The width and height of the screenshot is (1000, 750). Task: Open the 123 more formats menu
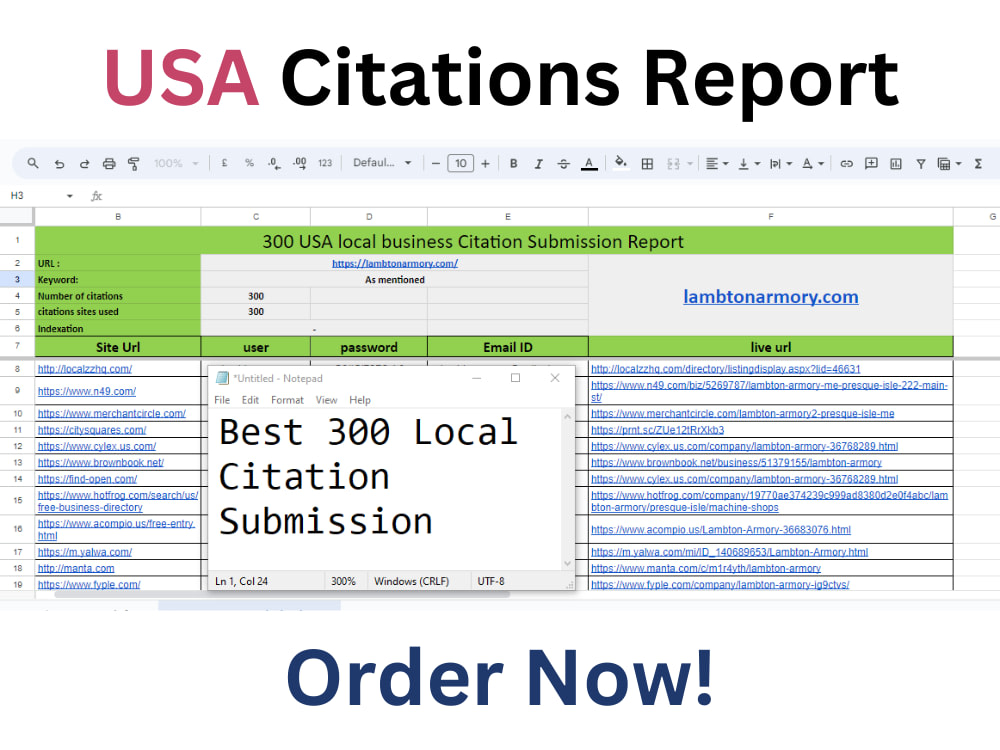(x=325, y=163)
